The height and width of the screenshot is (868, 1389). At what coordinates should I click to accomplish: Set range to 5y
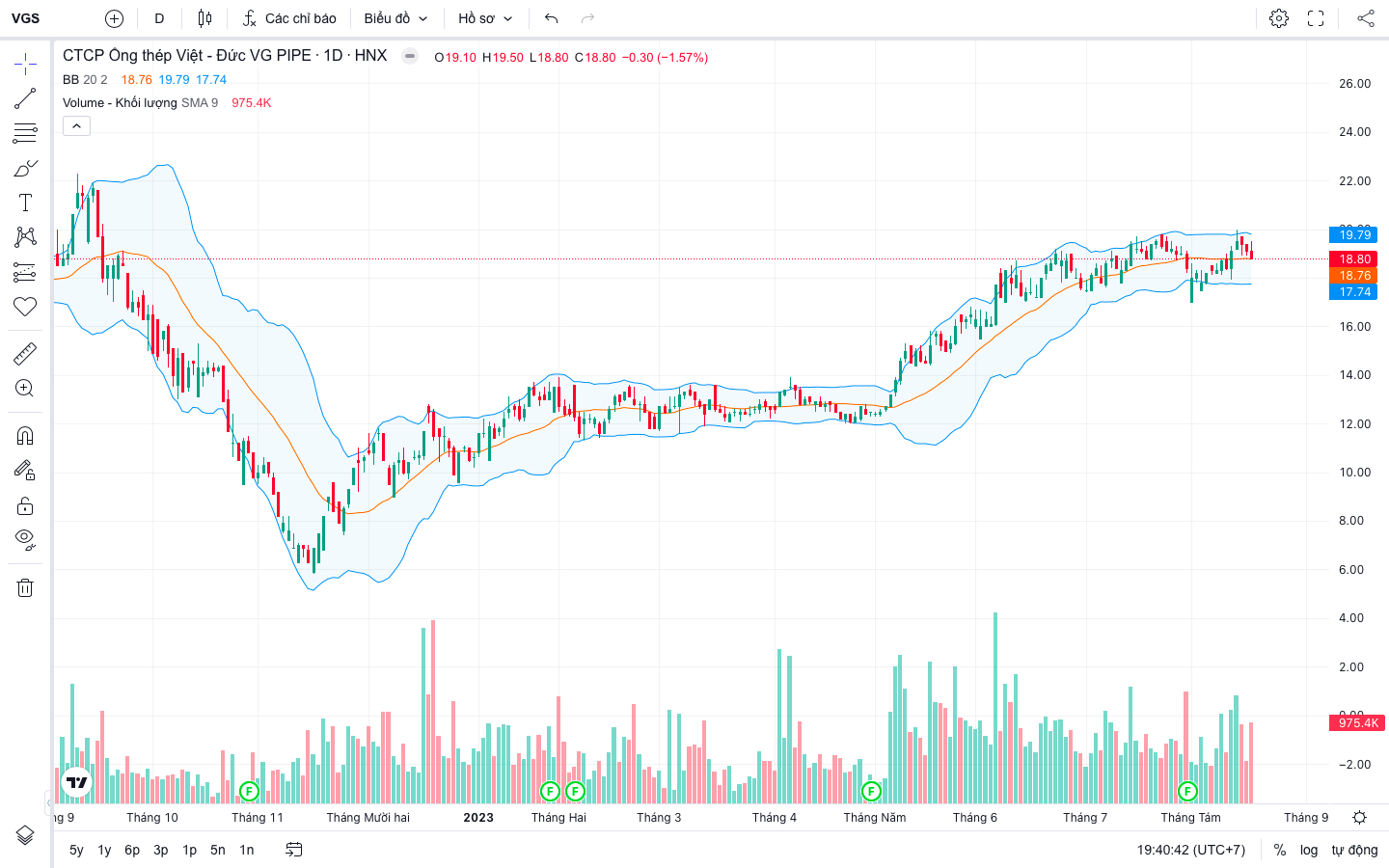point(76,850)
